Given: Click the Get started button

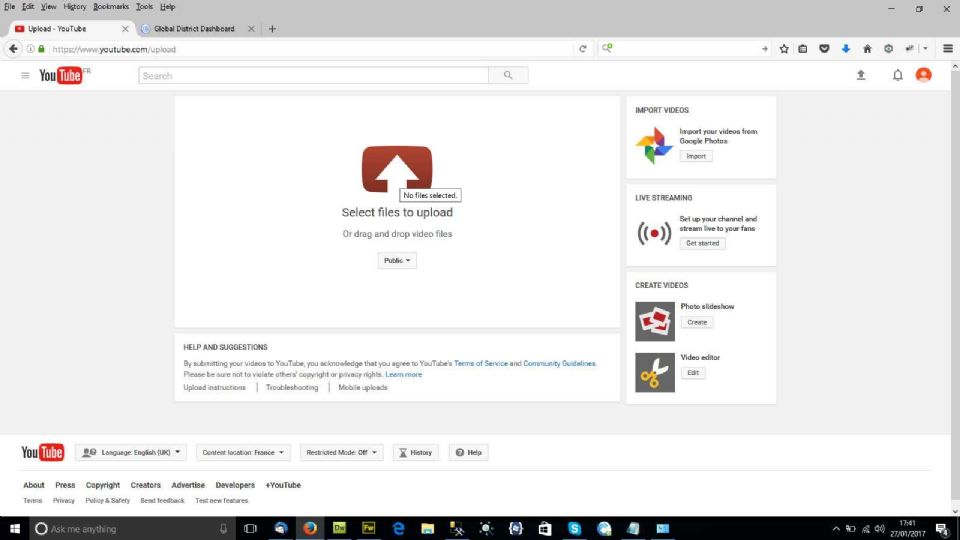Looking at the screenshot, I should point(702,243).
